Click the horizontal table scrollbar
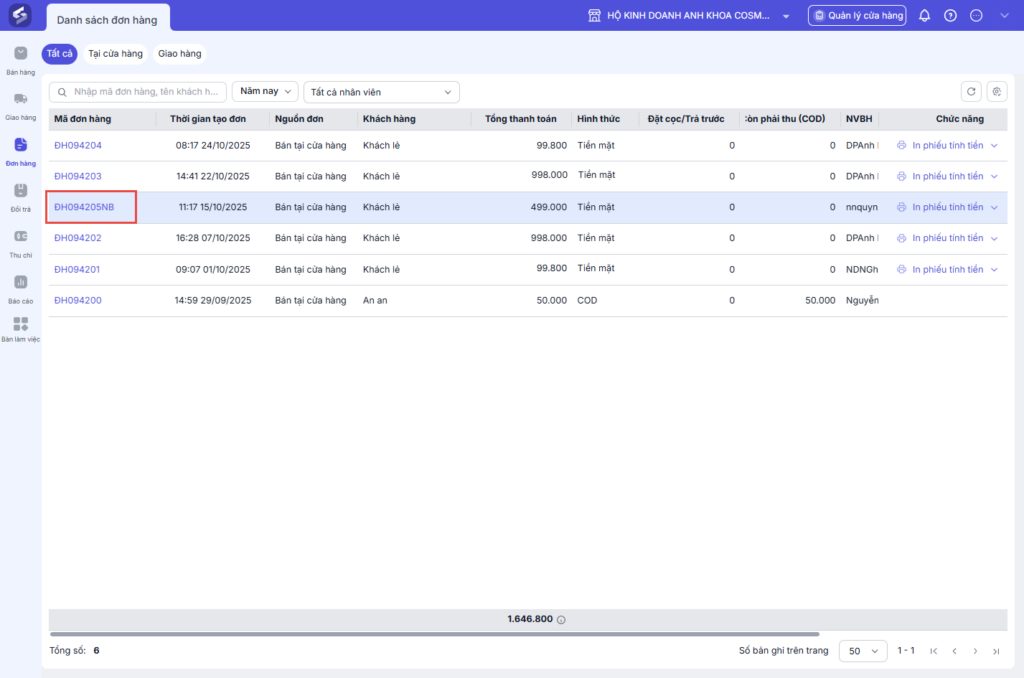The height and width of the screenshot is (678, 1024). [434, 634]
